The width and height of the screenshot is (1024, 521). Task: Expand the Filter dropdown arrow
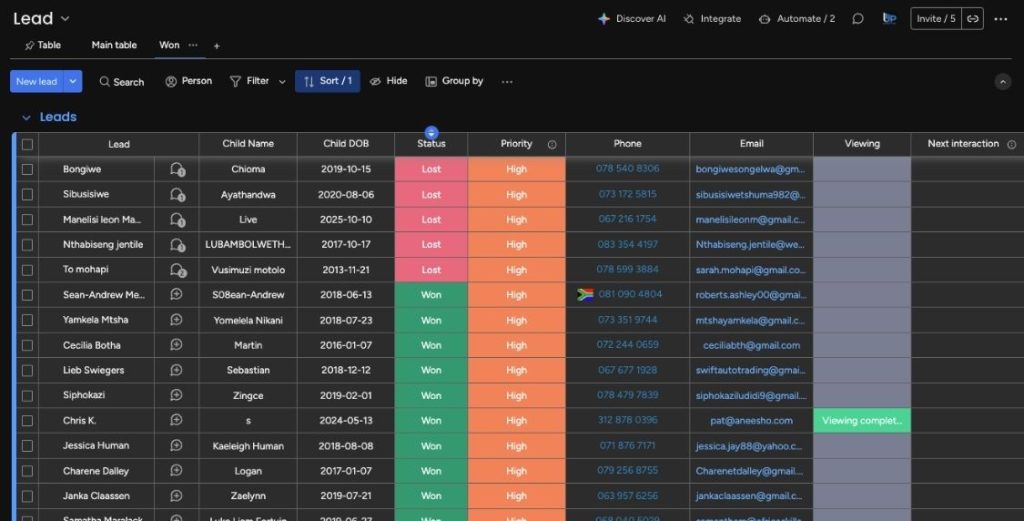click(282, 82)
